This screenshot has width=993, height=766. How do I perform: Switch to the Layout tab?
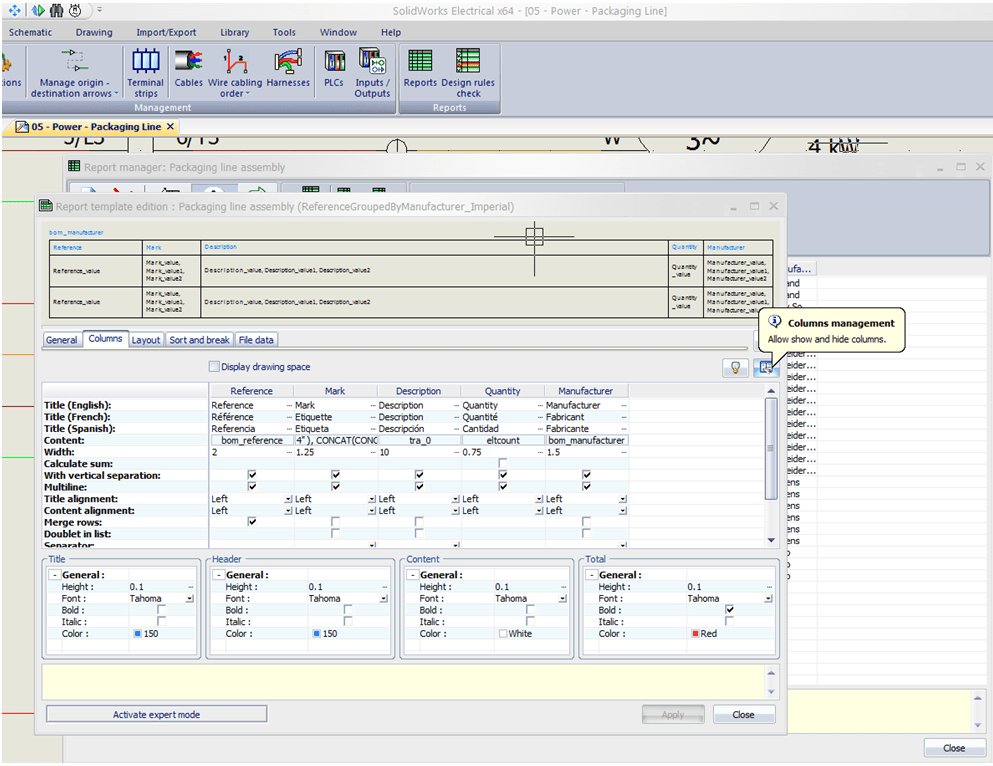[x=146, y=340]
